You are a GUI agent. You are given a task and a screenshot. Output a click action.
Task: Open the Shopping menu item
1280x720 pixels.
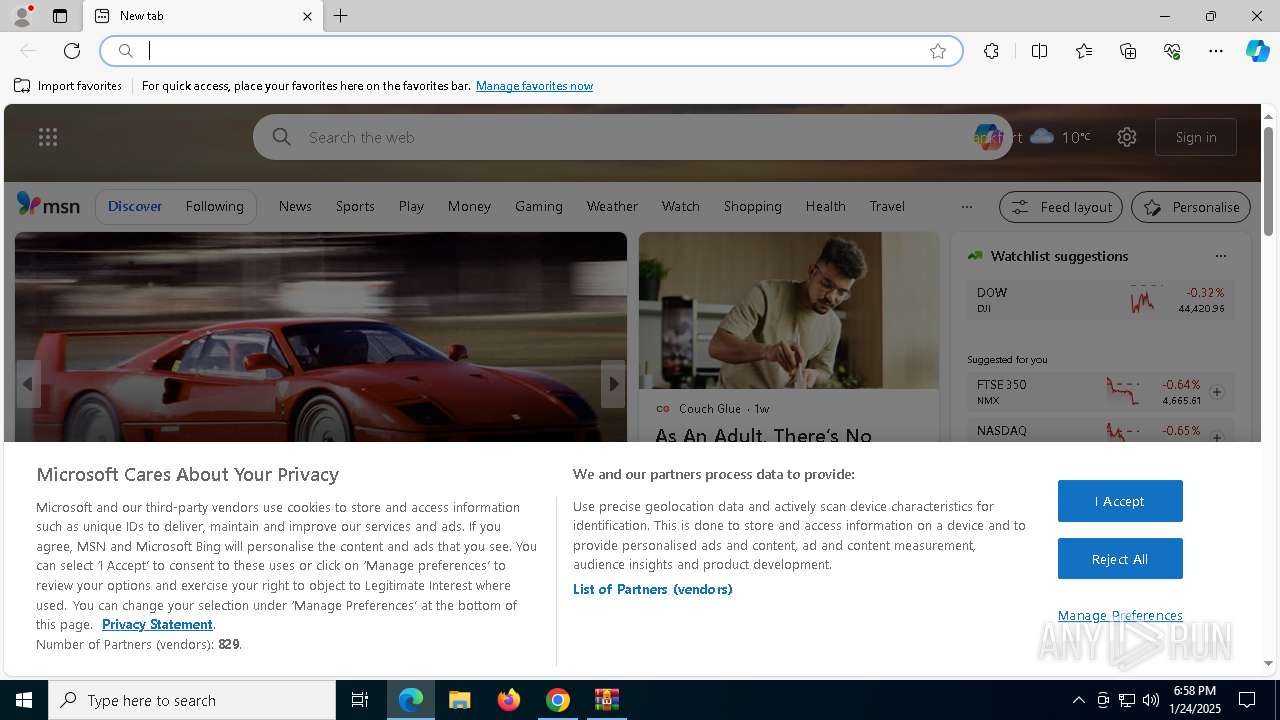coord(752,206)
